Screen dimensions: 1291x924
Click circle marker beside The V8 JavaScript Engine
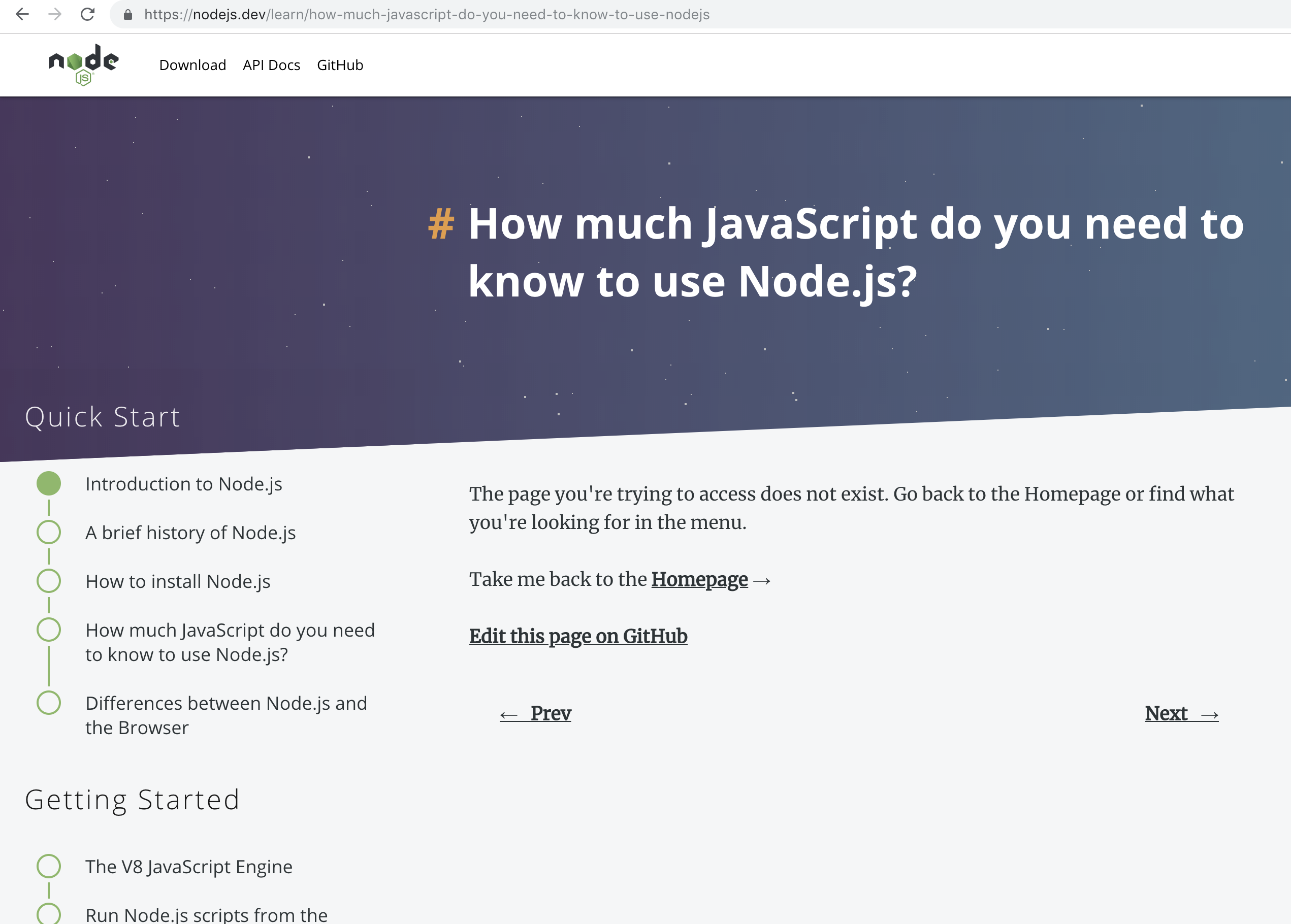click(x=49, y=867)
